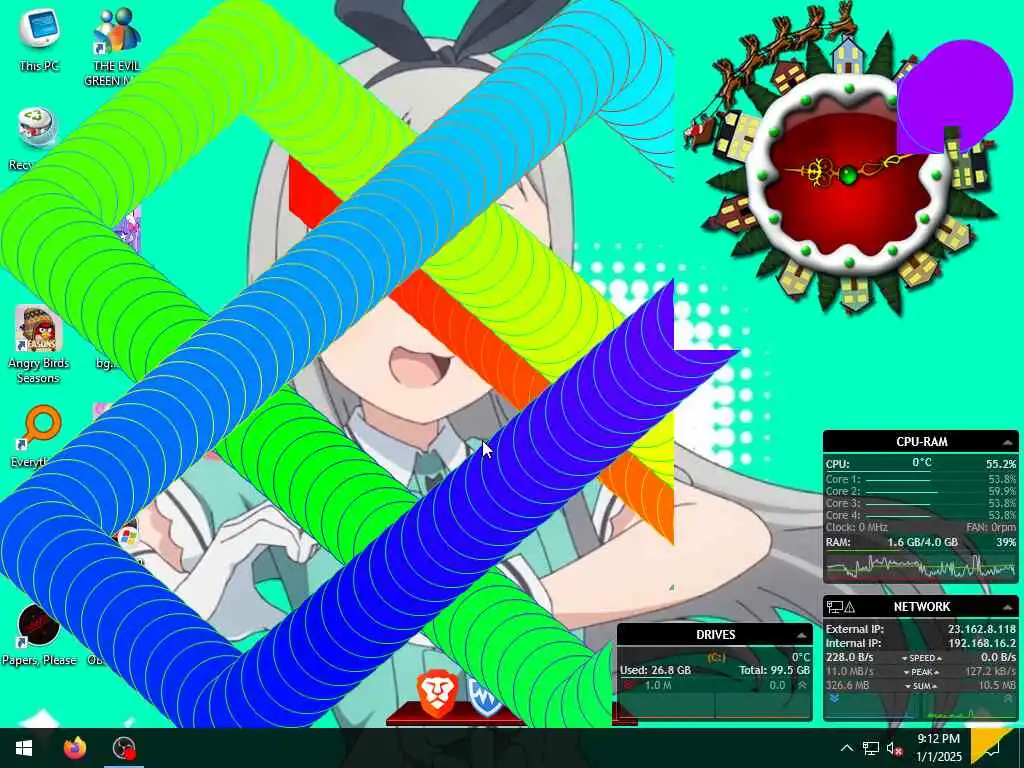This screenshot has height=768, width=1024.
Task: Click the FAN: 0rpm reading
Action: pyautogui.click(x=991, y=528)
